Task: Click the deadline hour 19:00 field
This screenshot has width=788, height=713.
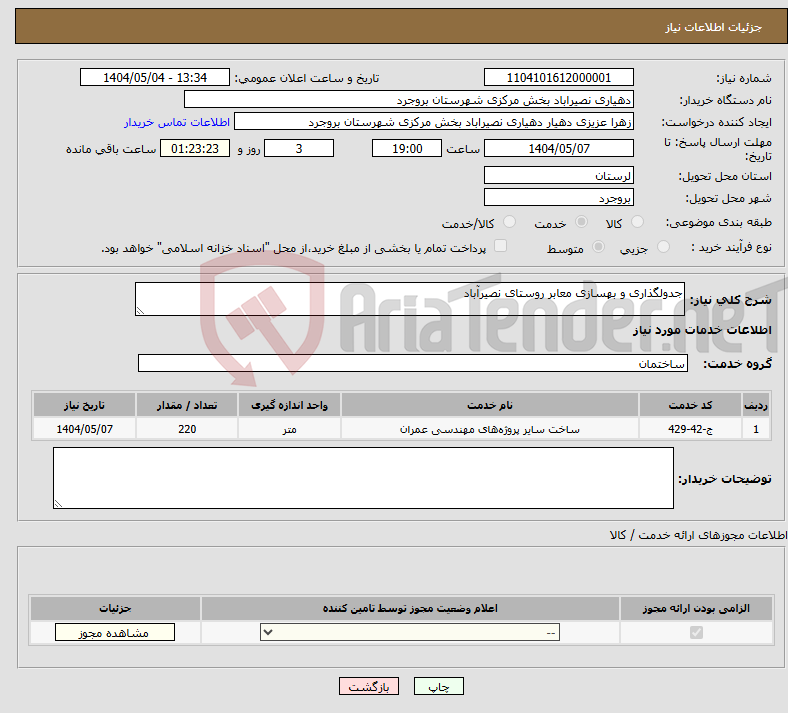Action: pos(407,148)
